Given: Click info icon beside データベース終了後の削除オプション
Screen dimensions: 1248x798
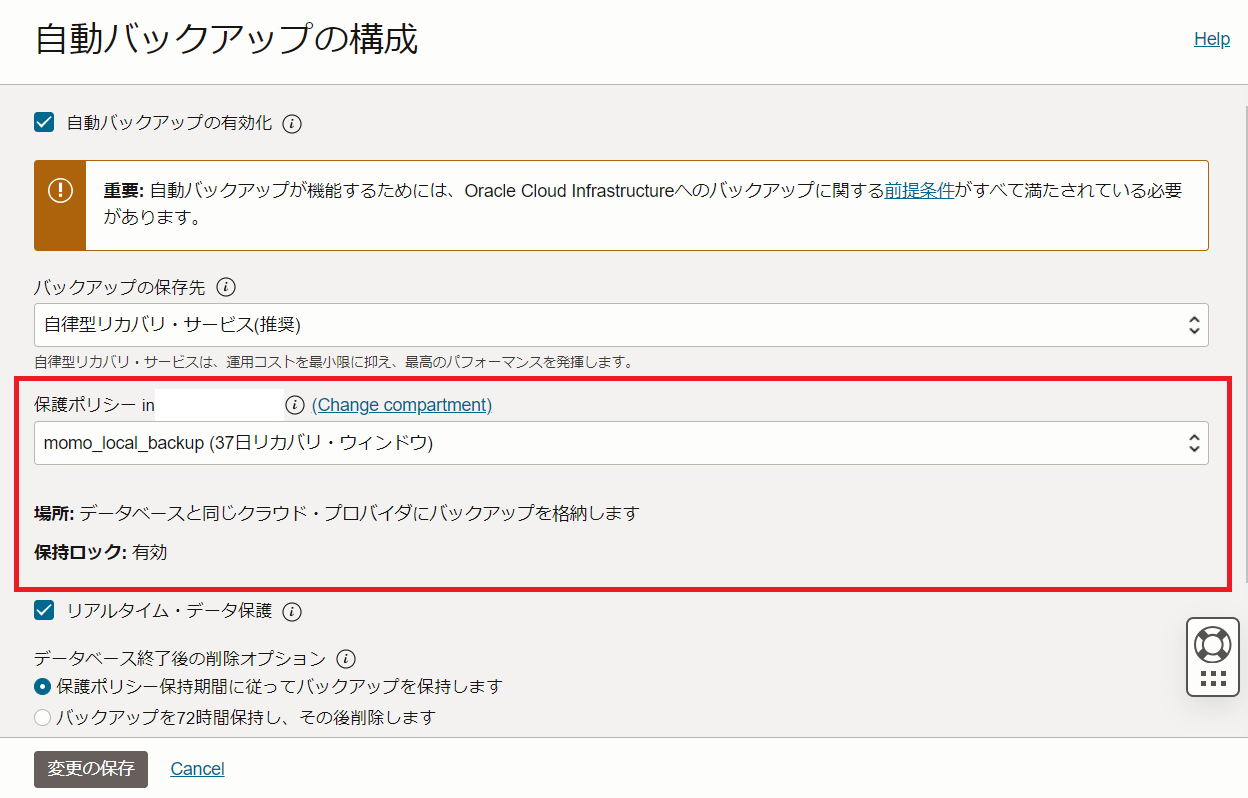Looking at the screenshot, I should pos(346,659).
